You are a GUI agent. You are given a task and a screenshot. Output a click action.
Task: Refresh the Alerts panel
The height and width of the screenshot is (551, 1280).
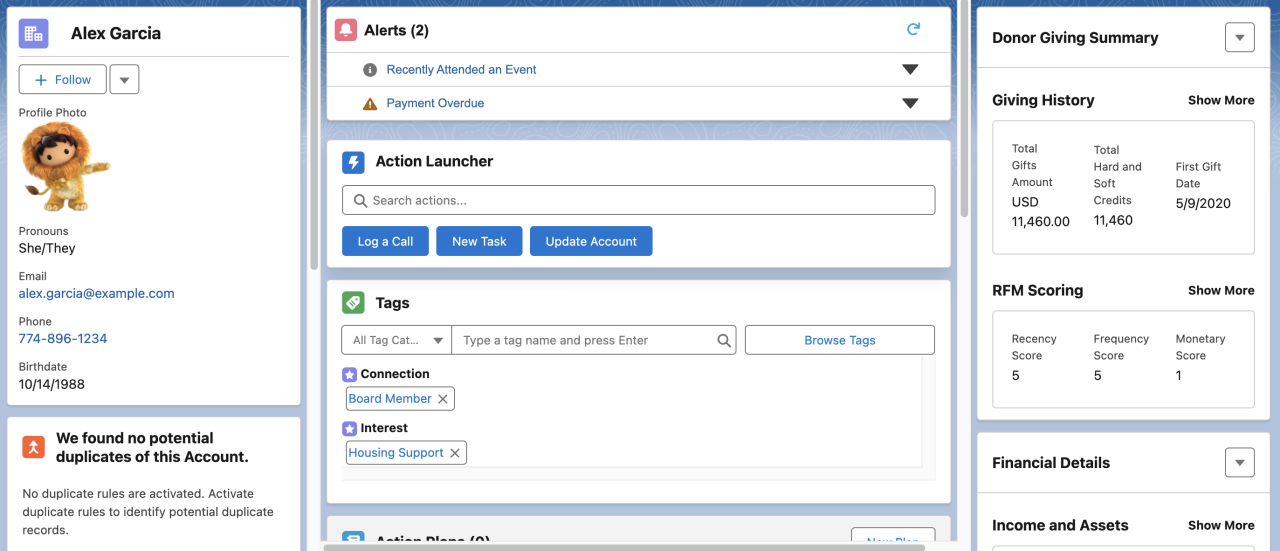pyautogui.click(x=913, y=30)
